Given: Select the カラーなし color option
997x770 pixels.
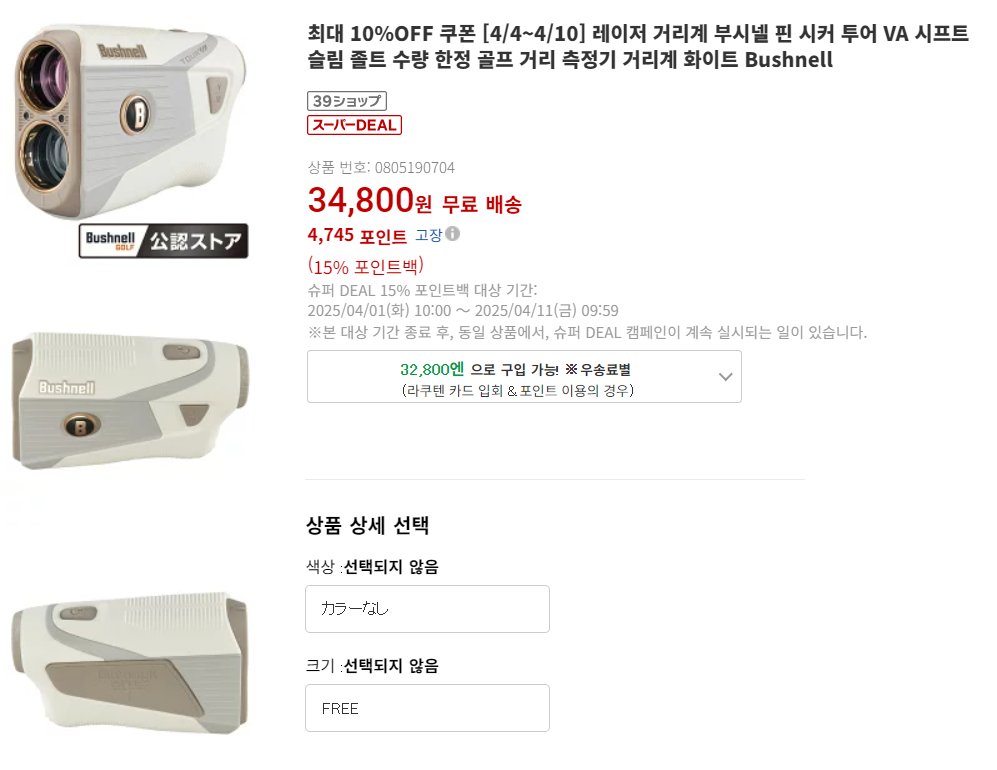Looking at the screenshot, I should (427, 609).
